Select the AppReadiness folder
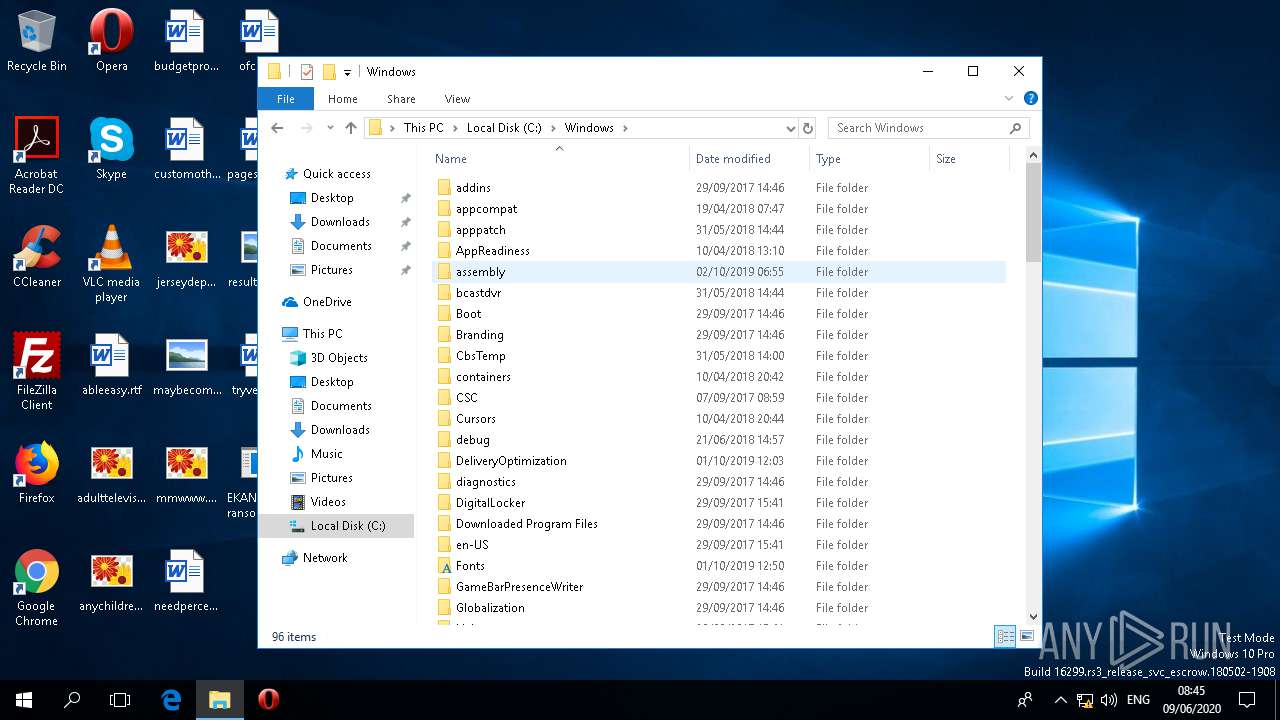The image size is (1280, 720). 492,251
